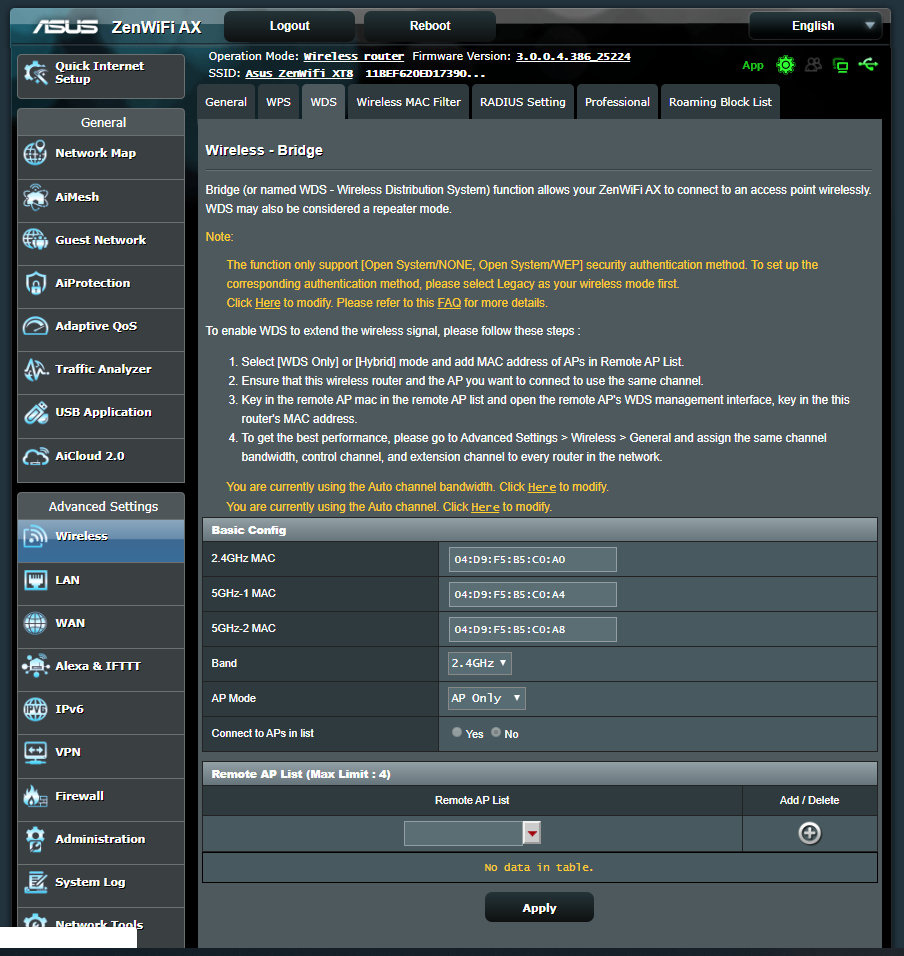
Task: Click the green App link
Action: click(753, 65)
